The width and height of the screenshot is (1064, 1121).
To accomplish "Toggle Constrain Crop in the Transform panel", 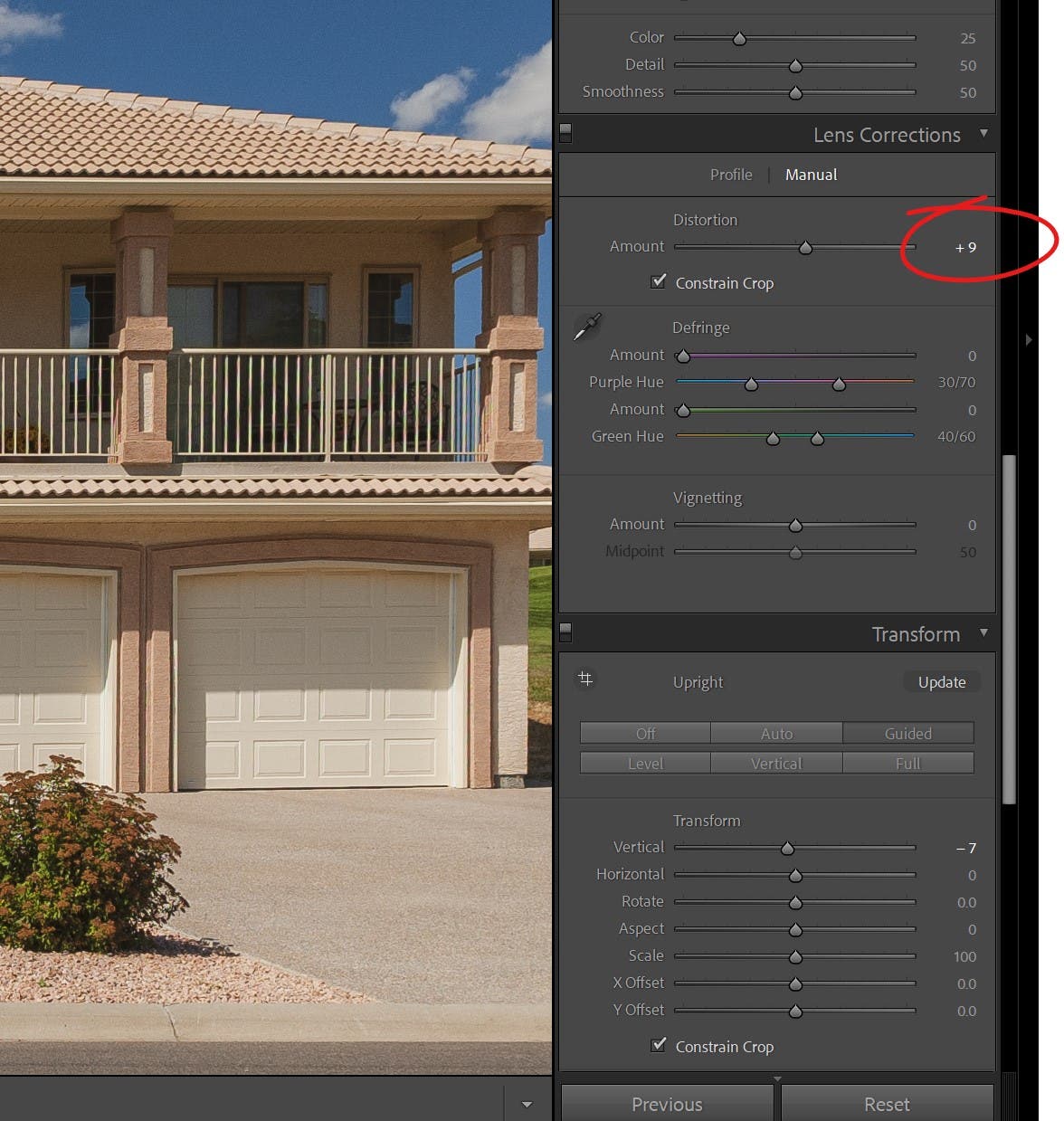I will pos(658,1046).
